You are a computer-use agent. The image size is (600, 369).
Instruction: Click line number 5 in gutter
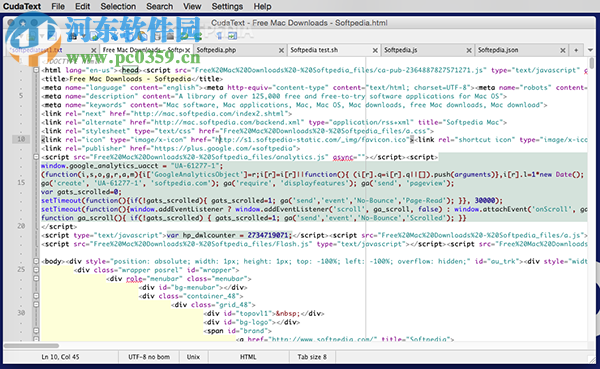tap(21, 96)
